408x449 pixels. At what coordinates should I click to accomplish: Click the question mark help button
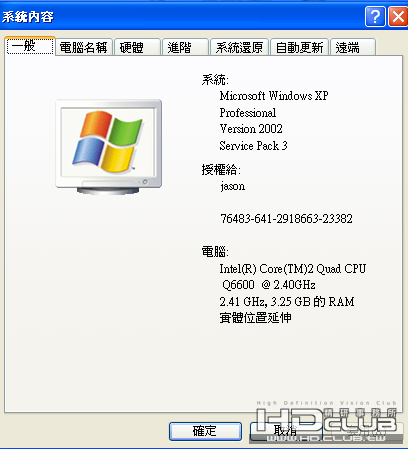(375, 16)
